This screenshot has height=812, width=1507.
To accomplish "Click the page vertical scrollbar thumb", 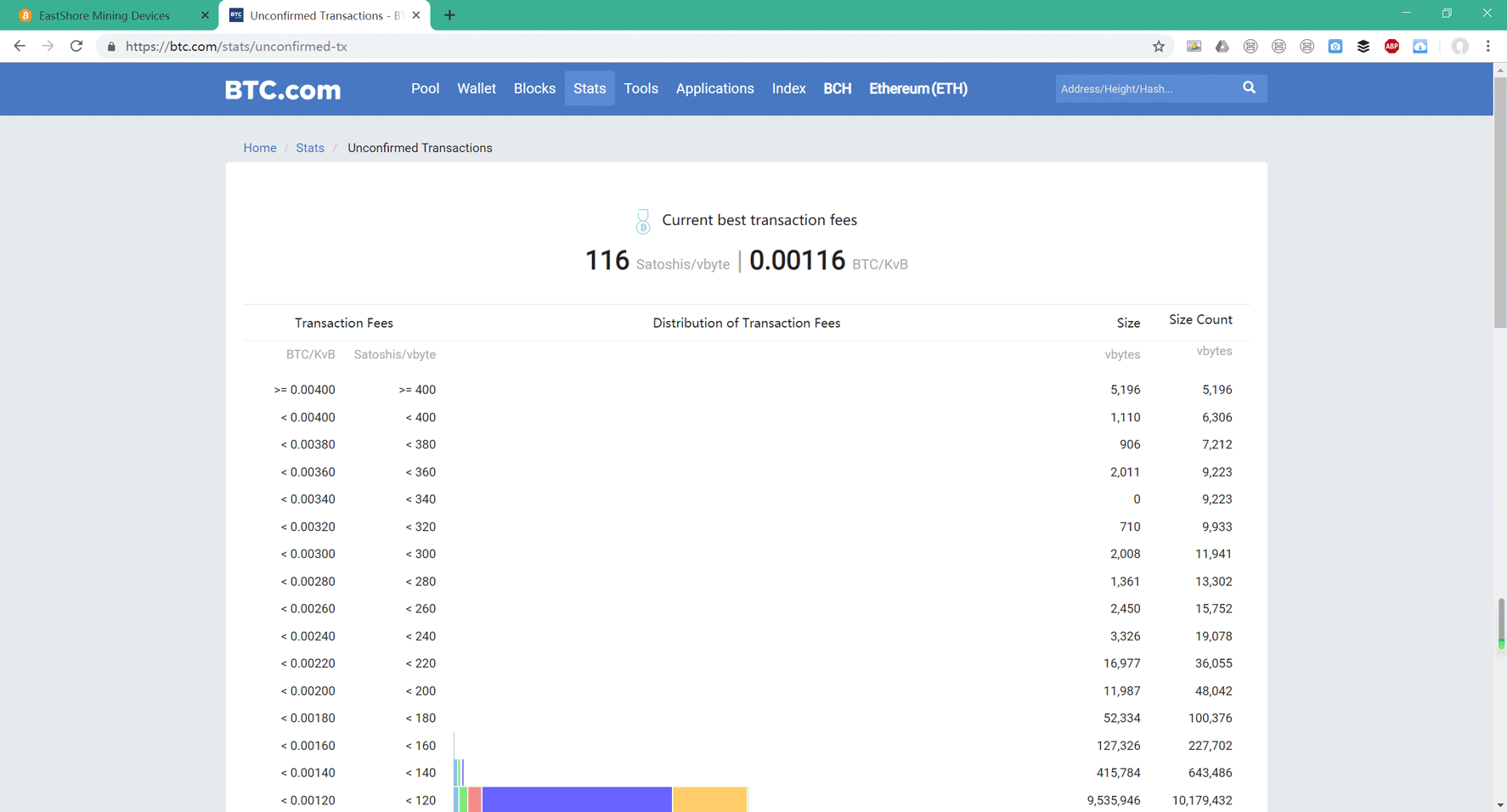I will click(x=1500, y=202).
